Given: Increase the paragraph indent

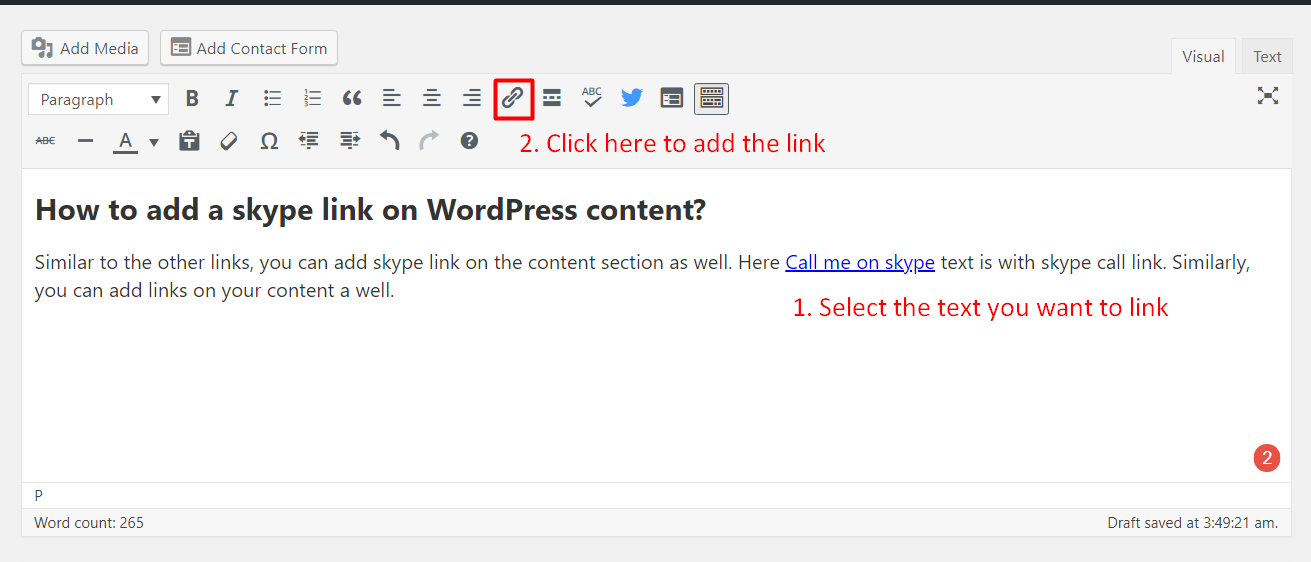Looking at the screenshot, I should point(349,141).
